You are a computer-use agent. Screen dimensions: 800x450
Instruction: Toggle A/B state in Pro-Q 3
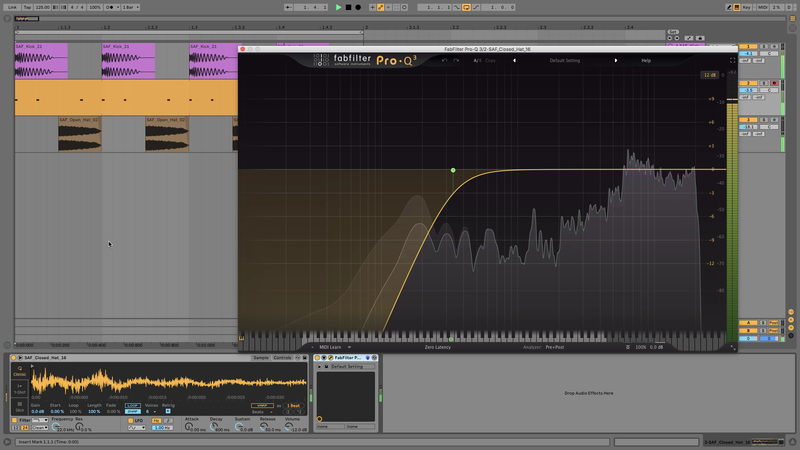click(x=477, y=60)
